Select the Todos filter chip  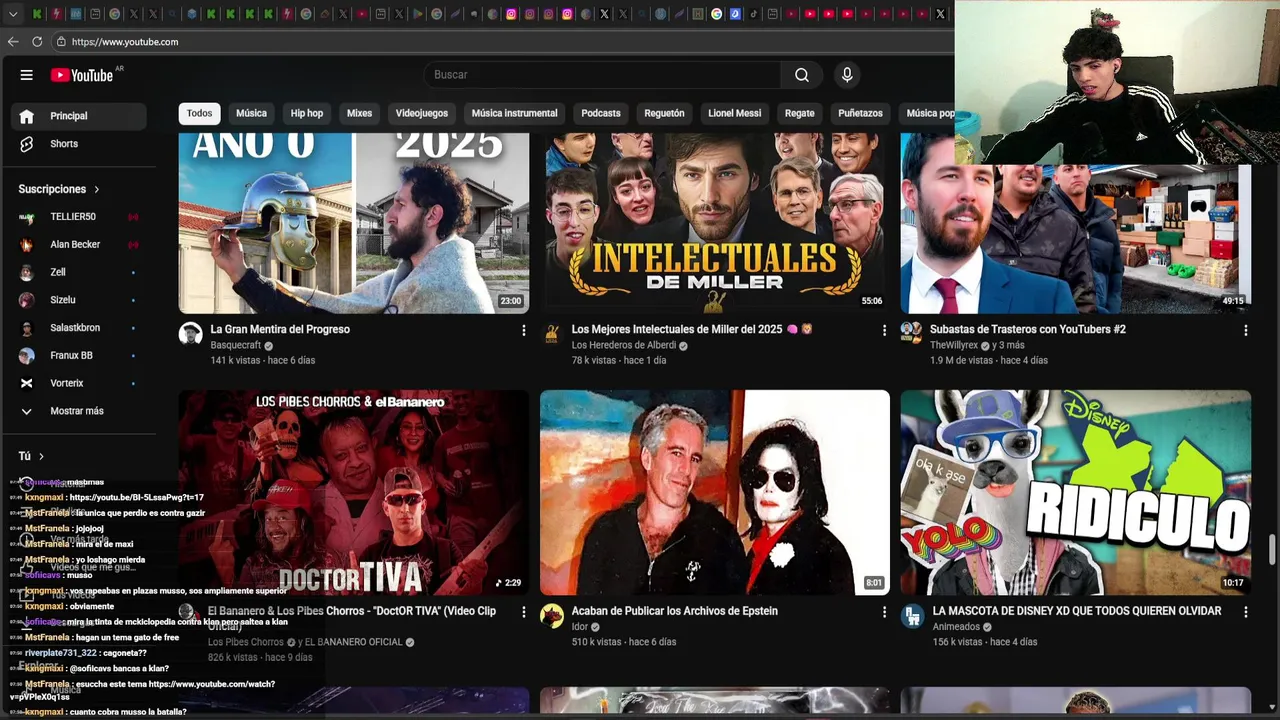tap(199, 113)
